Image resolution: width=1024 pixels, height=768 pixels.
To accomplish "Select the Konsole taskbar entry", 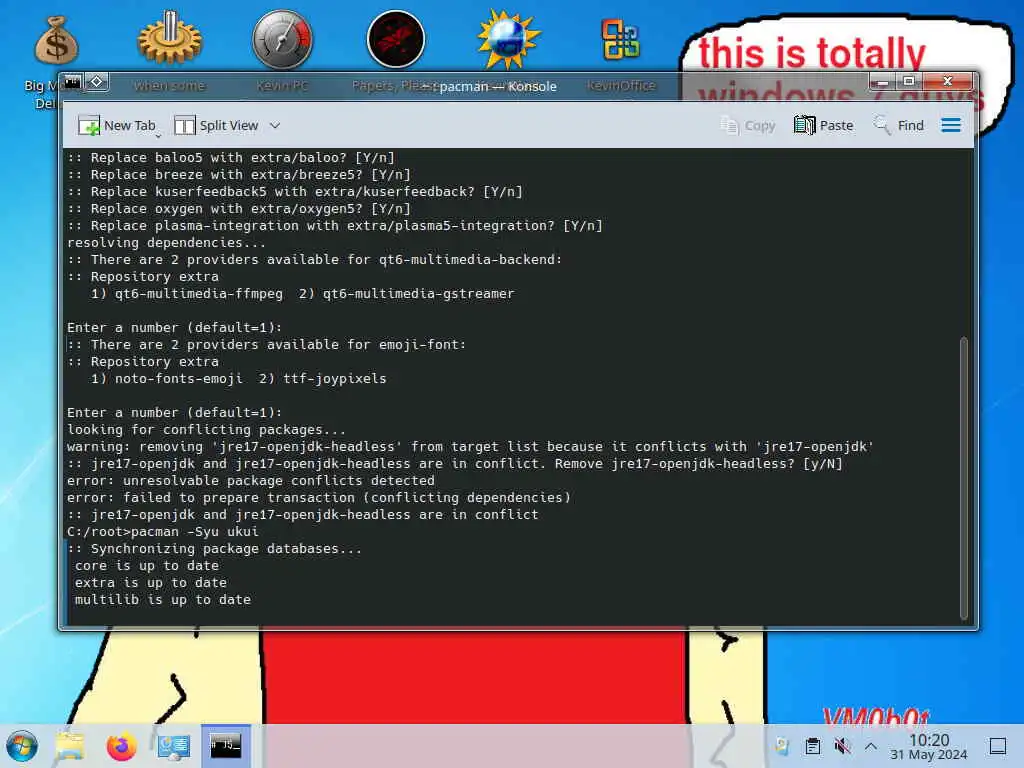I will pos(225,746).
